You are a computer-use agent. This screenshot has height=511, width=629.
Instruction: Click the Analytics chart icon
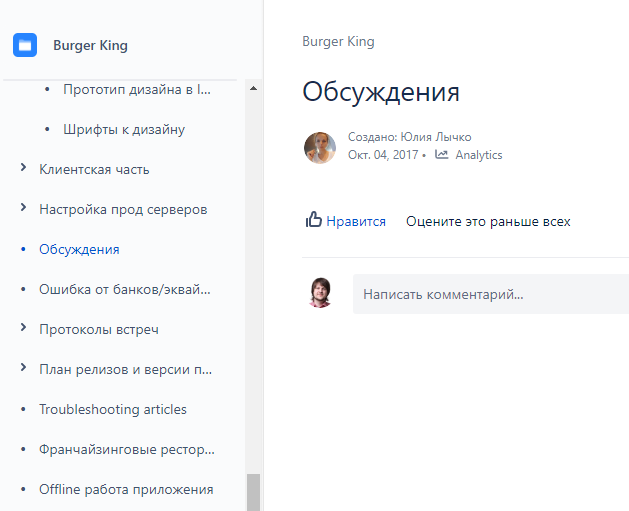pos(442,155)
